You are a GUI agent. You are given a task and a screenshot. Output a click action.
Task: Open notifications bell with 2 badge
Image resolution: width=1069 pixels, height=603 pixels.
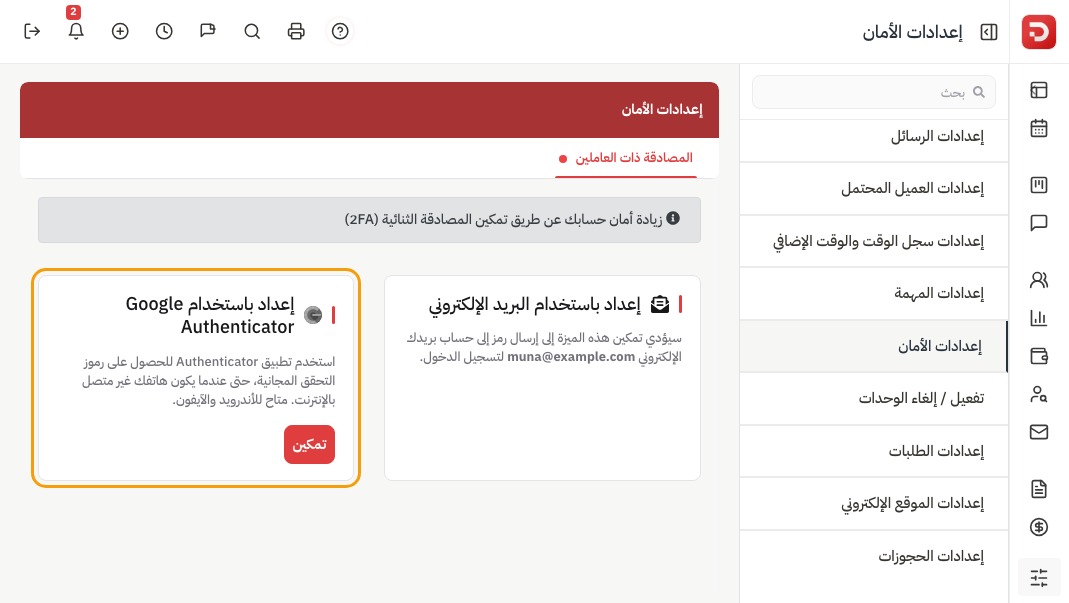coord(76,31)
